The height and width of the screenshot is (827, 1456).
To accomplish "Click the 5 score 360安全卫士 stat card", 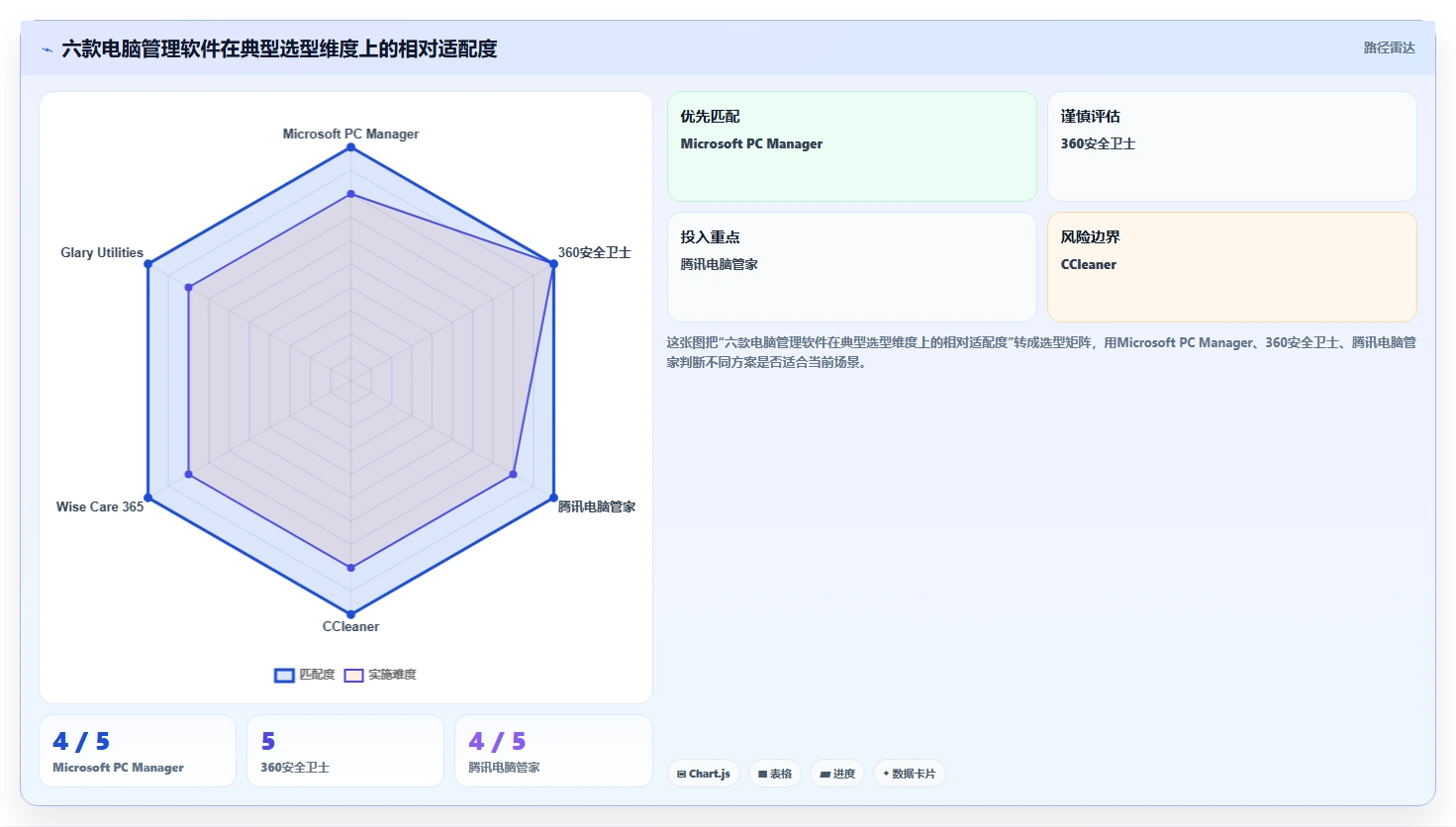I will coord(345,751).
